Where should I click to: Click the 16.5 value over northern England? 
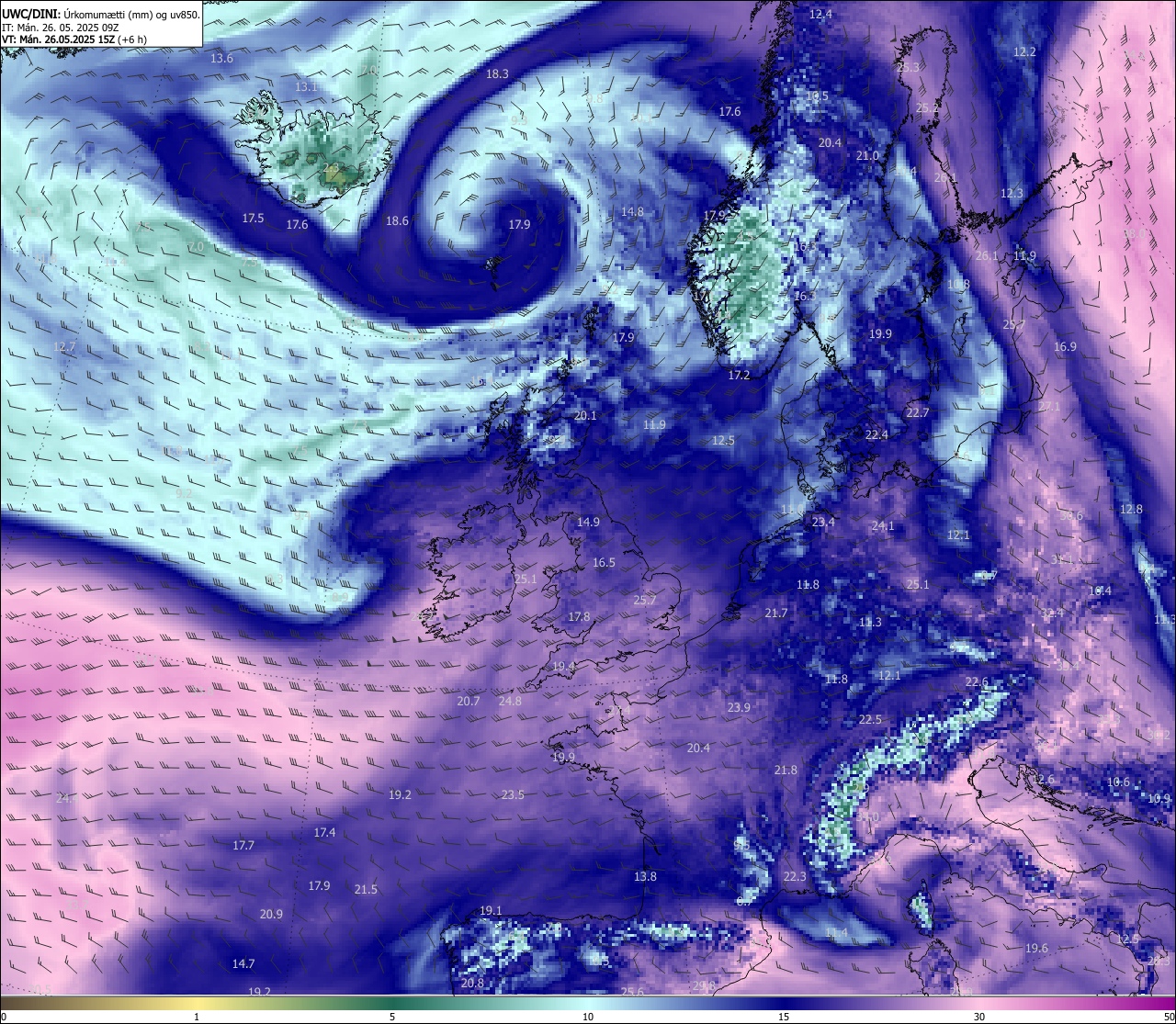click(x=604, y=563)
